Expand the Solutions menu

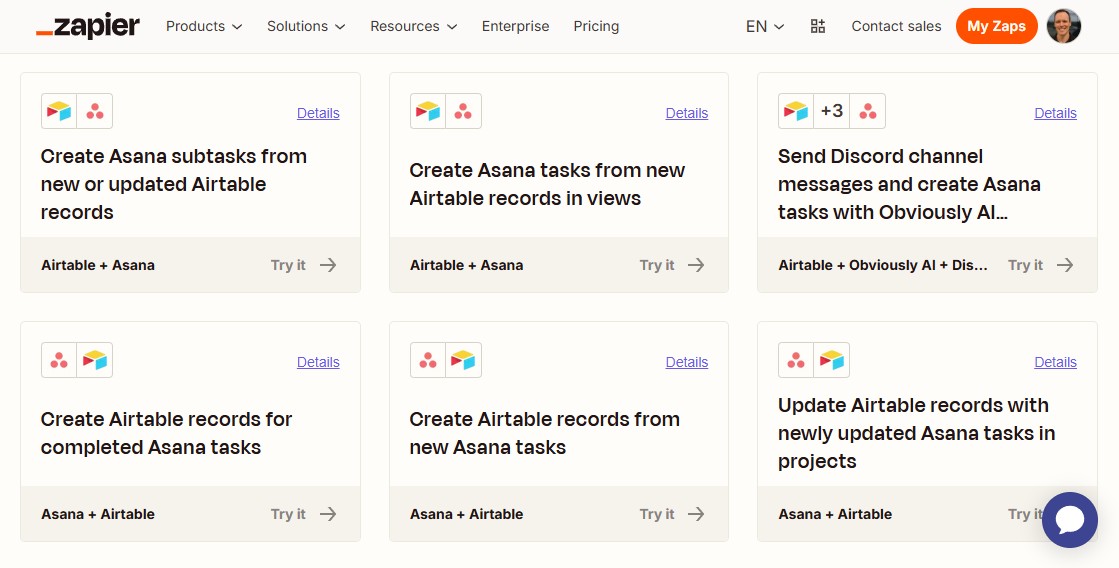pyautogui.click(x=306, y=26)
